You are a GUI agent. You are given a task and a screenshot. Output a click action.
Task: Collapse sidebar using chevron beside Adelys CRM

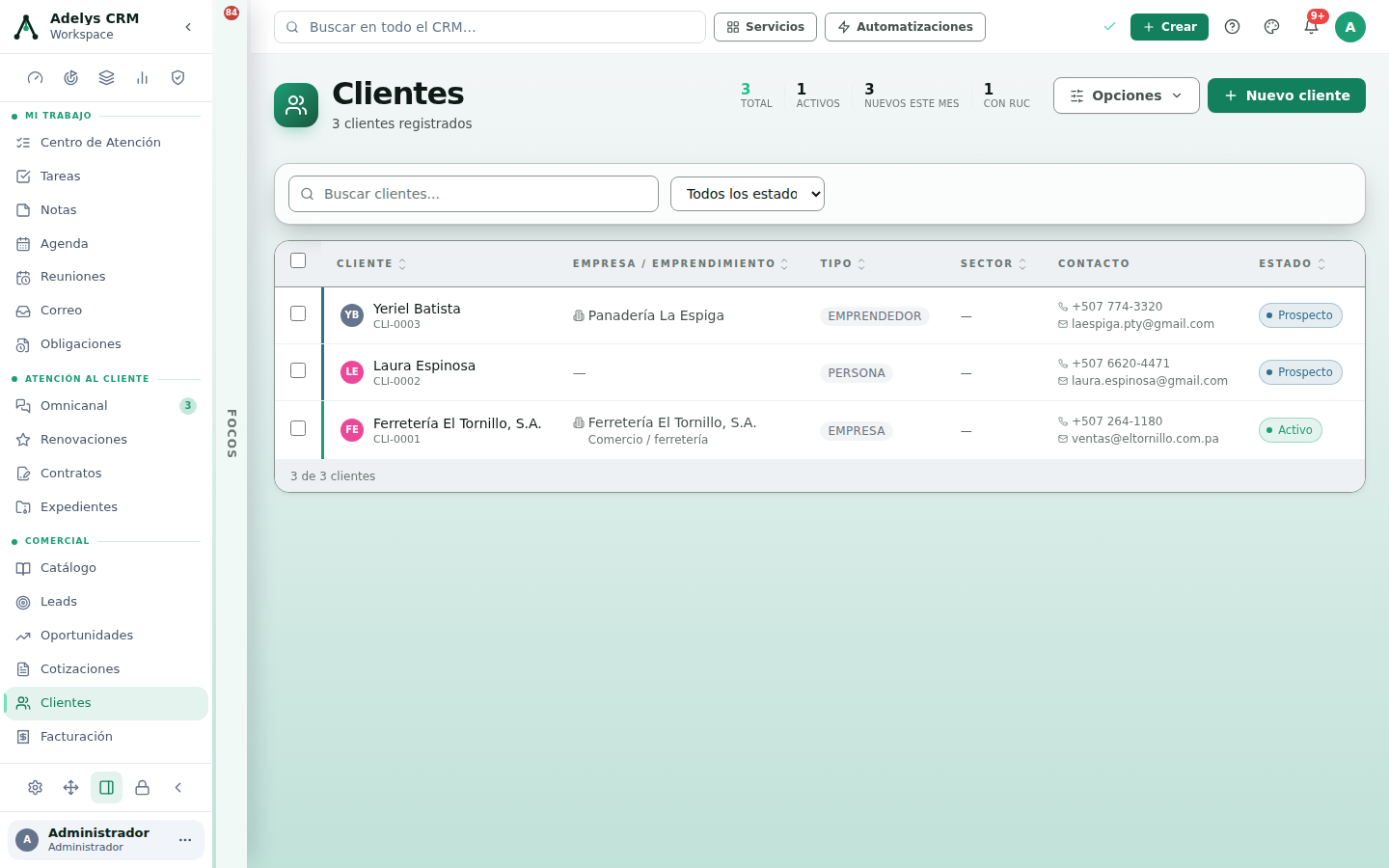point(188,27)
